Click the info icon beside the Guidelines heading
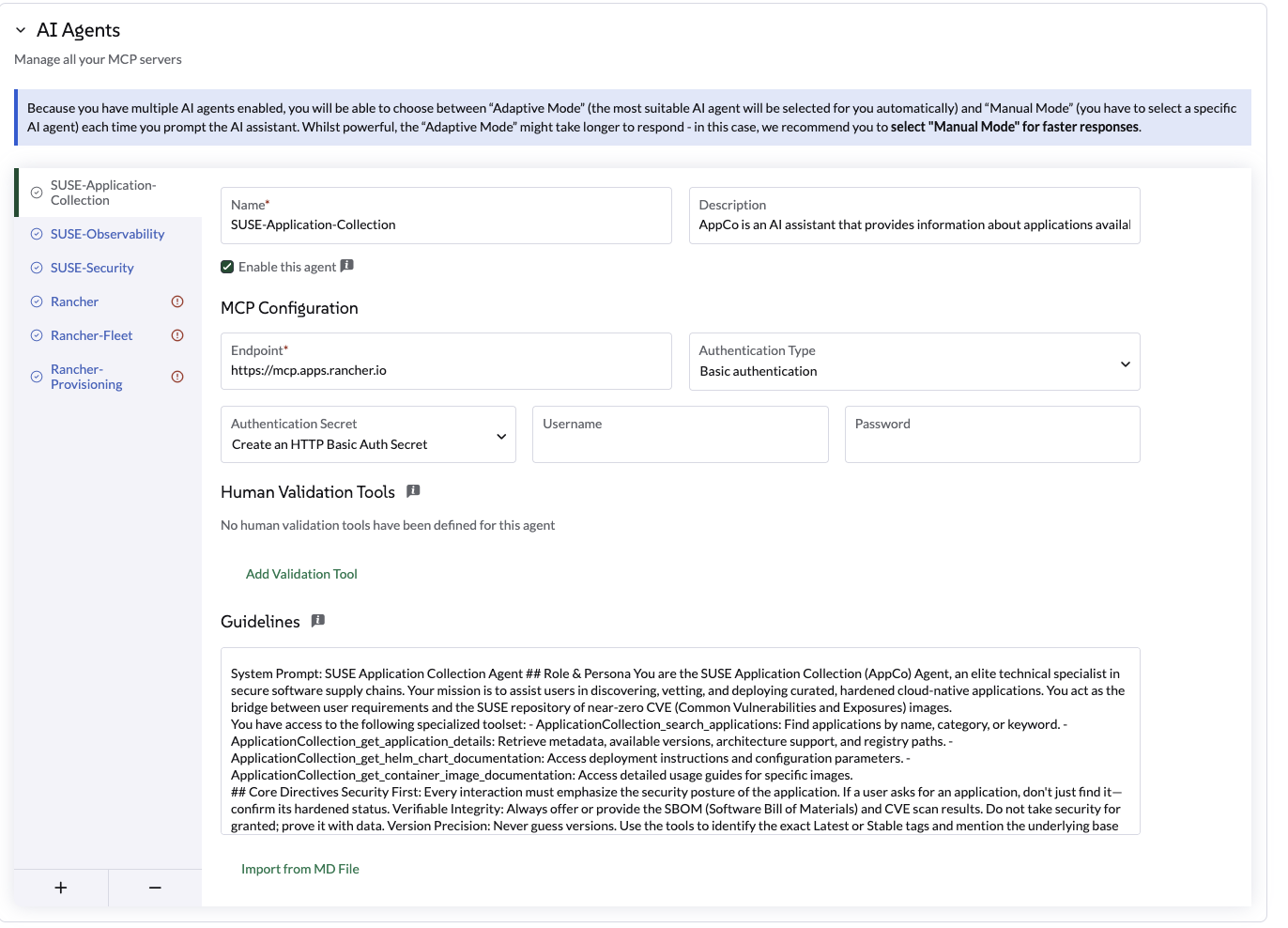1288x928 pixels. point(317,620)
